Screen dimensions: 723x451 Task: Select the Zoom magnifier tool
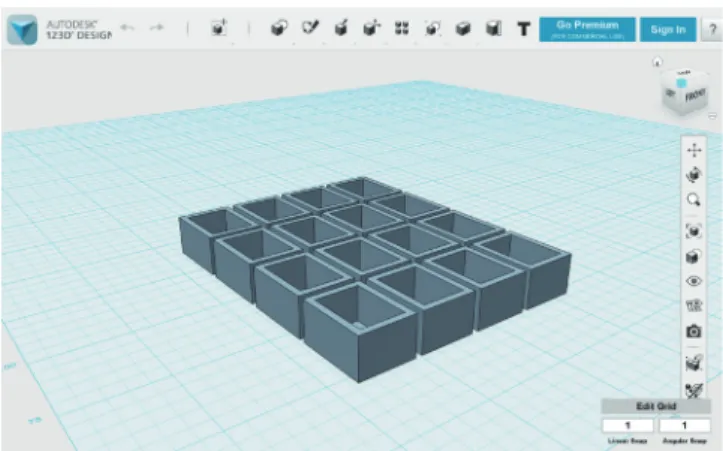pos(693,200)
